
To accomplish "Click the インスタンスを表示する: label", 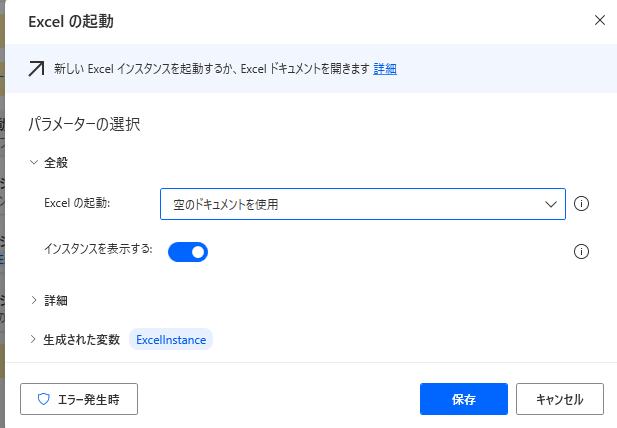I will [x=98, y=249].
